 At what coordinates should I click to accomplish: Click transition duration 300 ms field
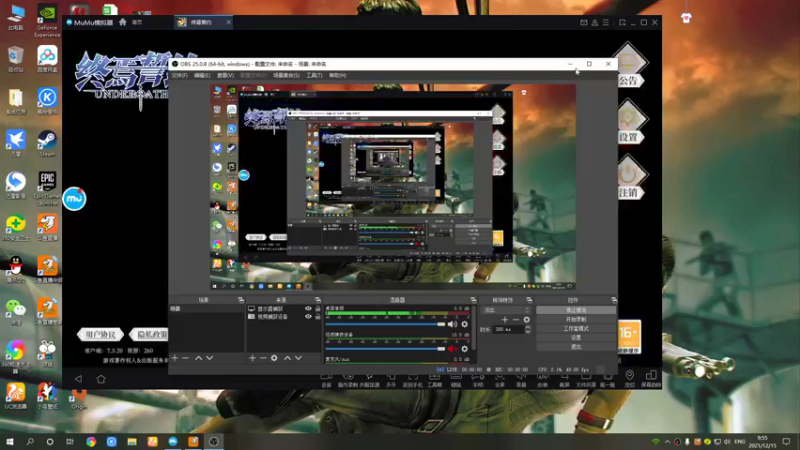[509, 330]
